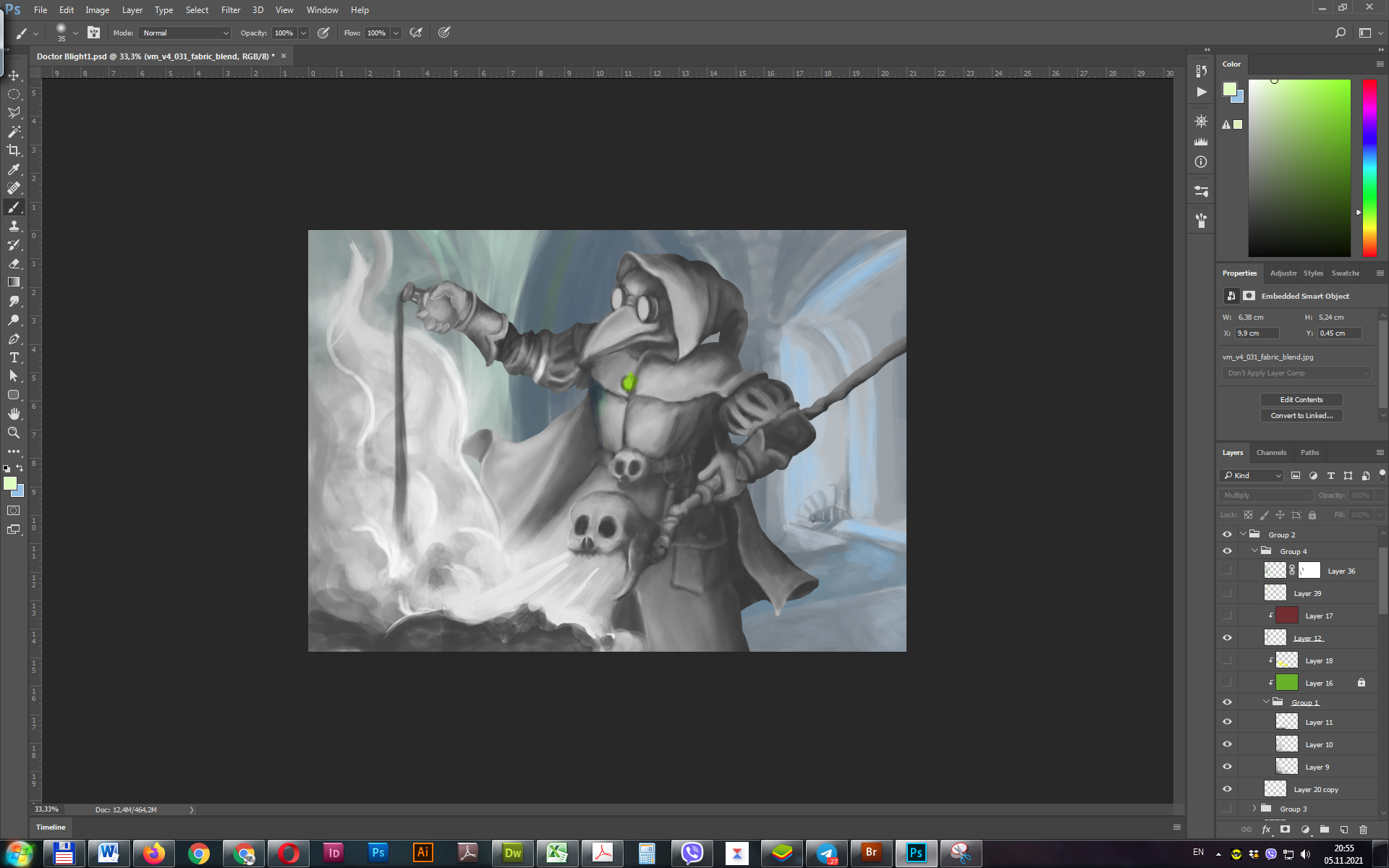Switch to the Swatches tab

[x=1345, y=273]
